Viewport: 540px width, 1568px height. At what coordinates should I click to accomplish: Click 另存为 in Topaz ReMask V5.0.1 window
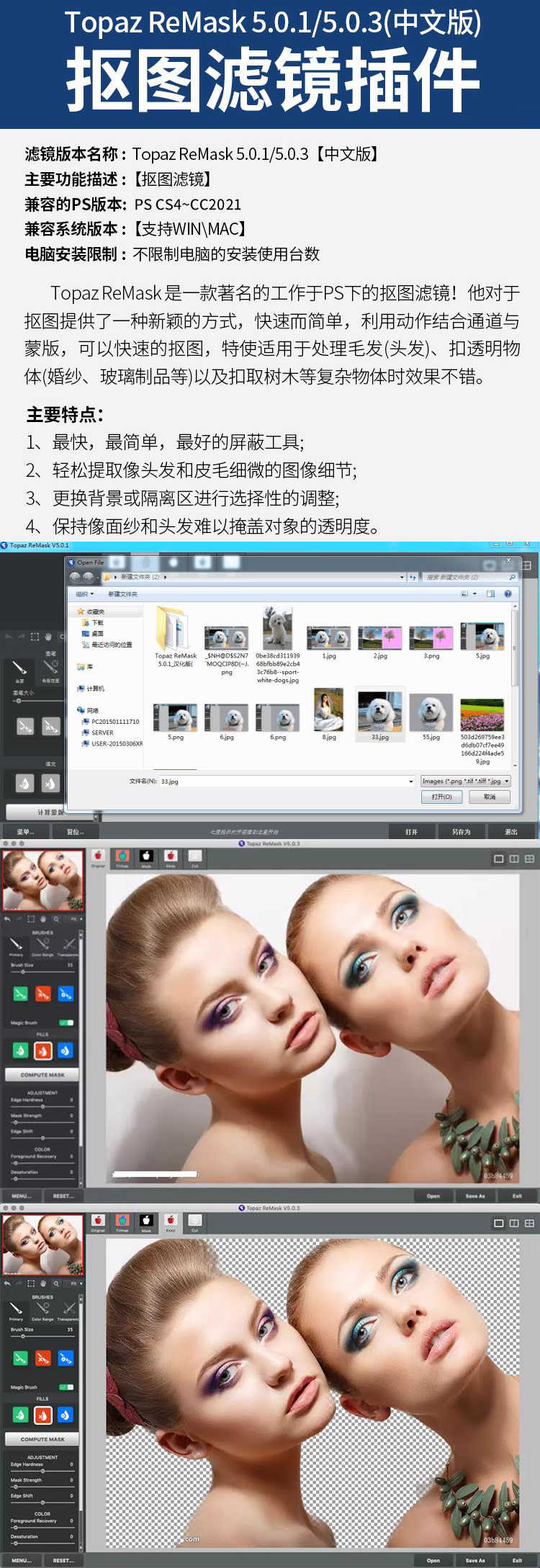pos(462,832)
